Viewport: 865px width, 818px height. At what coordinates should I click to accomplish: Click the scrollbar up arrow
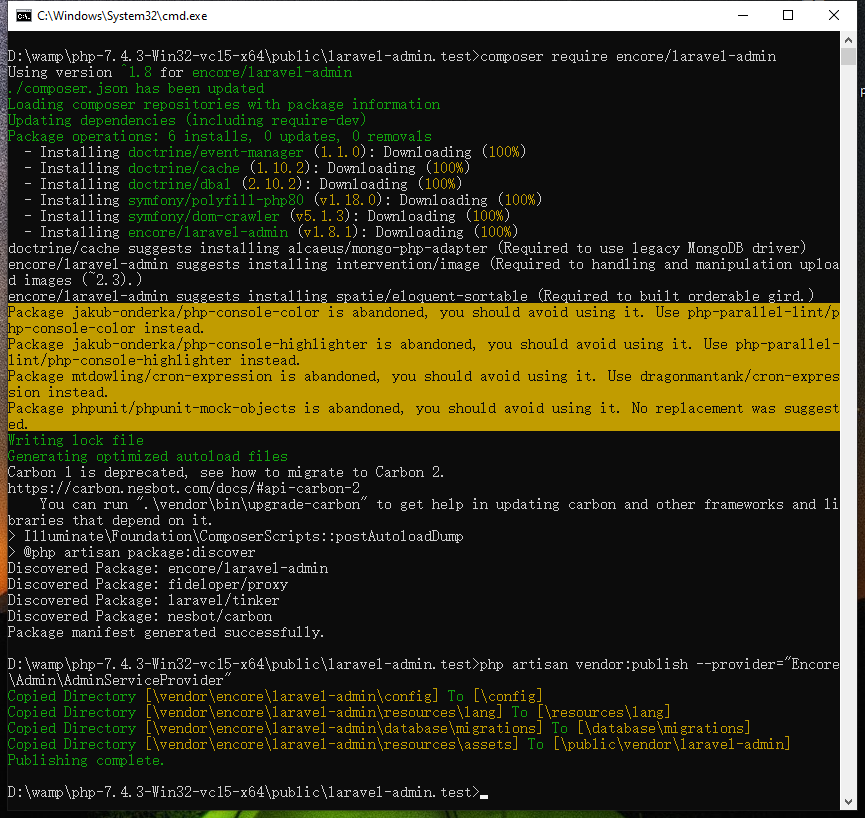click(x=848, y=40)
